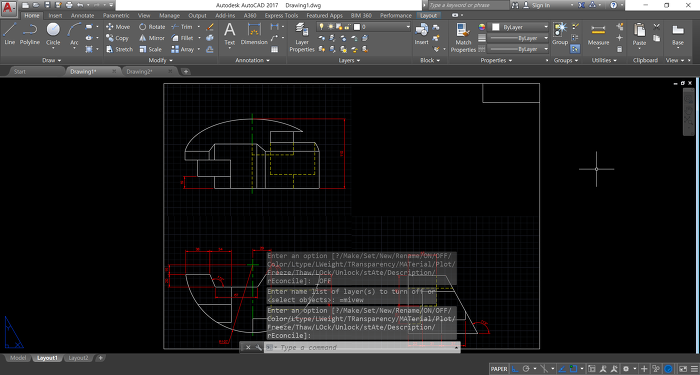Viewport: 700px width, 375px height.
Task: Toggle Clean Screen in status bar
Action: 683,369
